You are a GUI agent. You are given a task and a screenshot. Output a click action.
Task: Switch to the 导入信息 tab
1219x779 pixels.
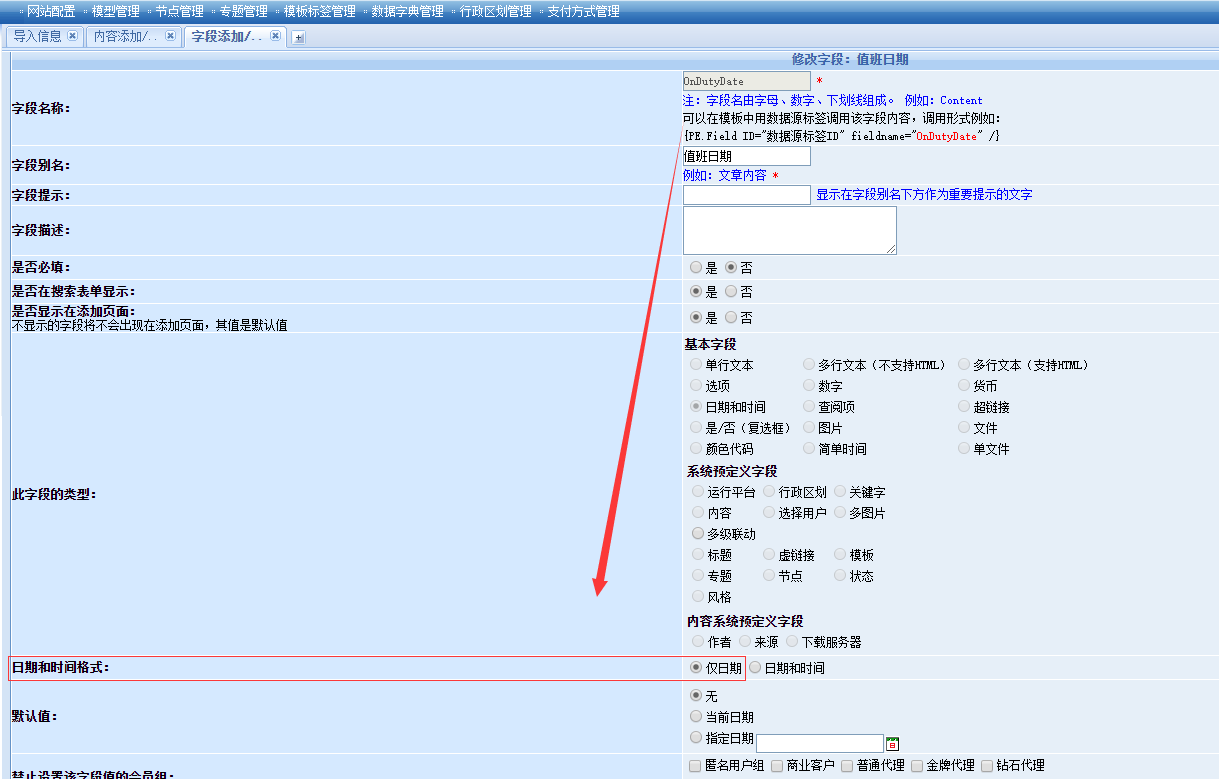click(37, 36)
